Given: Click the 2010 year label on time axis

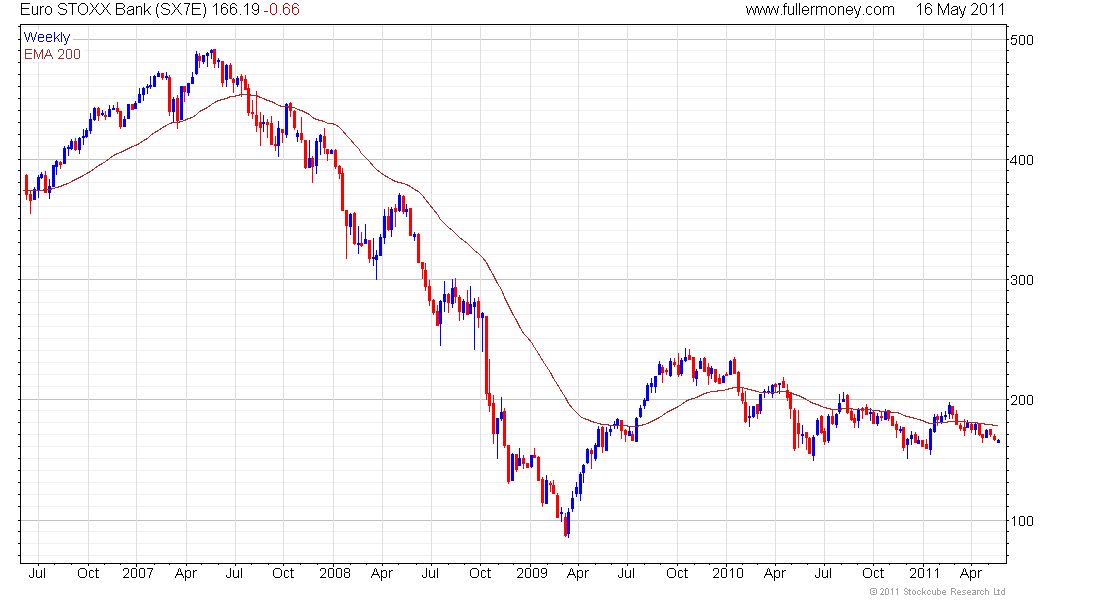Looking at the screenshot, I should tap(727, 573).
